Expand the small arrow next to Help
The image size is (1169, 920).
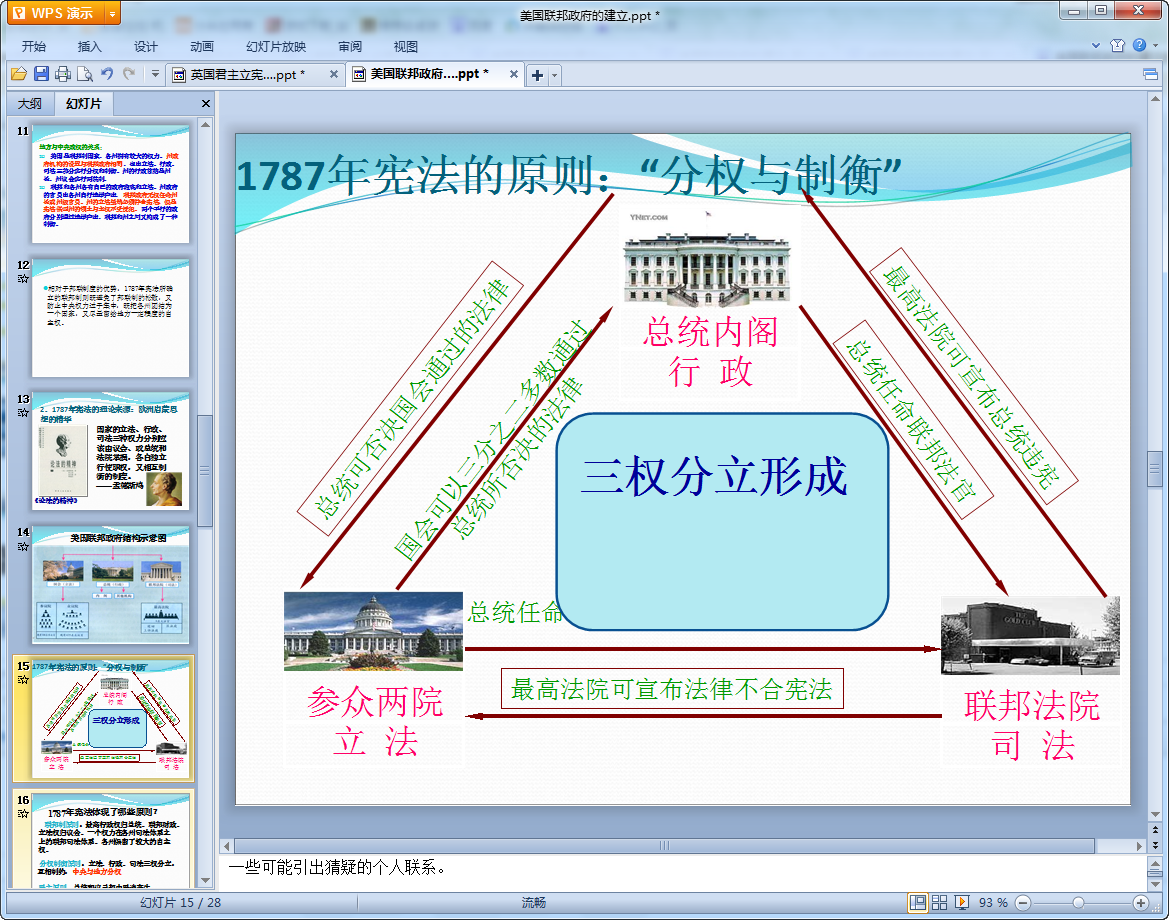pyautogui.click(x=1156, y=45)
